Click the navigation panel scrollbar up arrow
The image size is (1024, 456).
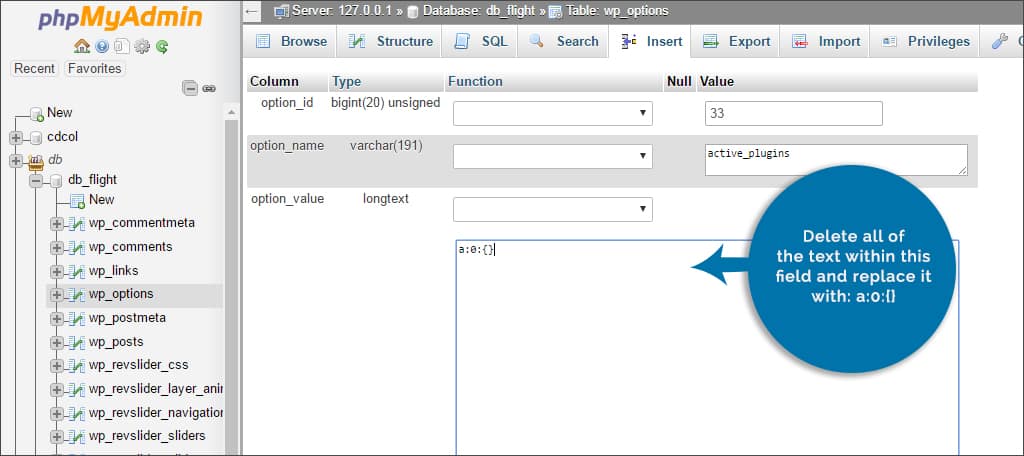pyautogui.click(x=231, y=113)
